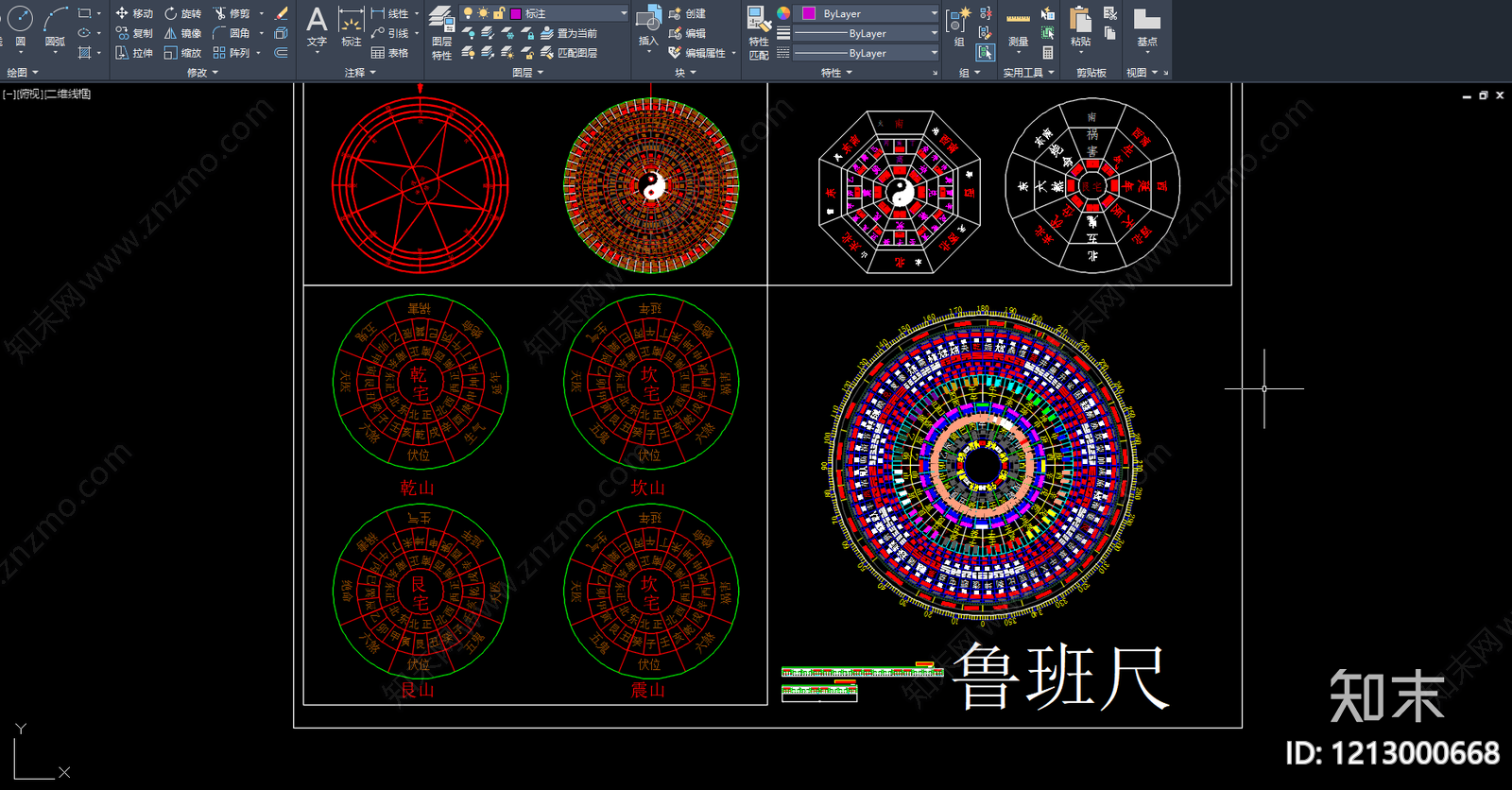Viewport: 1512px width, 790px height.
Task: Activate Match Properties (特性匹配)
Action: click(x=758, y=32)
